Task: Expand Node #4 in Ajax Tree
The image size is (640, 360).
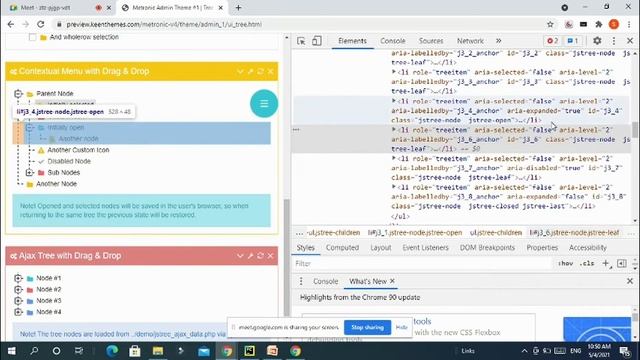Action: click(x=18, y=312)
